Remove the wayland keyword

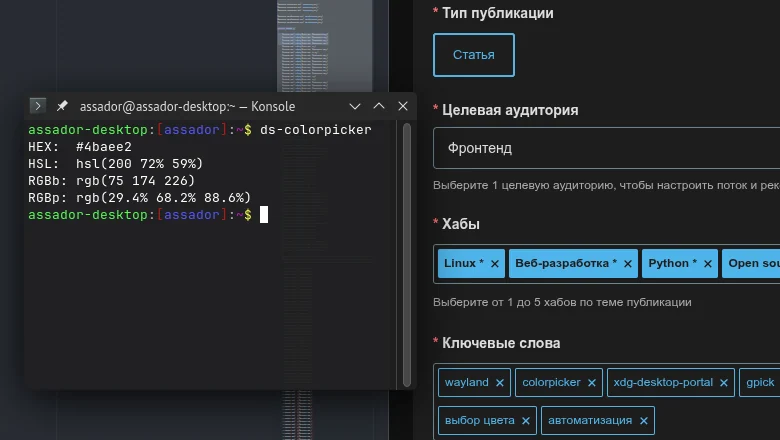coord(500,383)
